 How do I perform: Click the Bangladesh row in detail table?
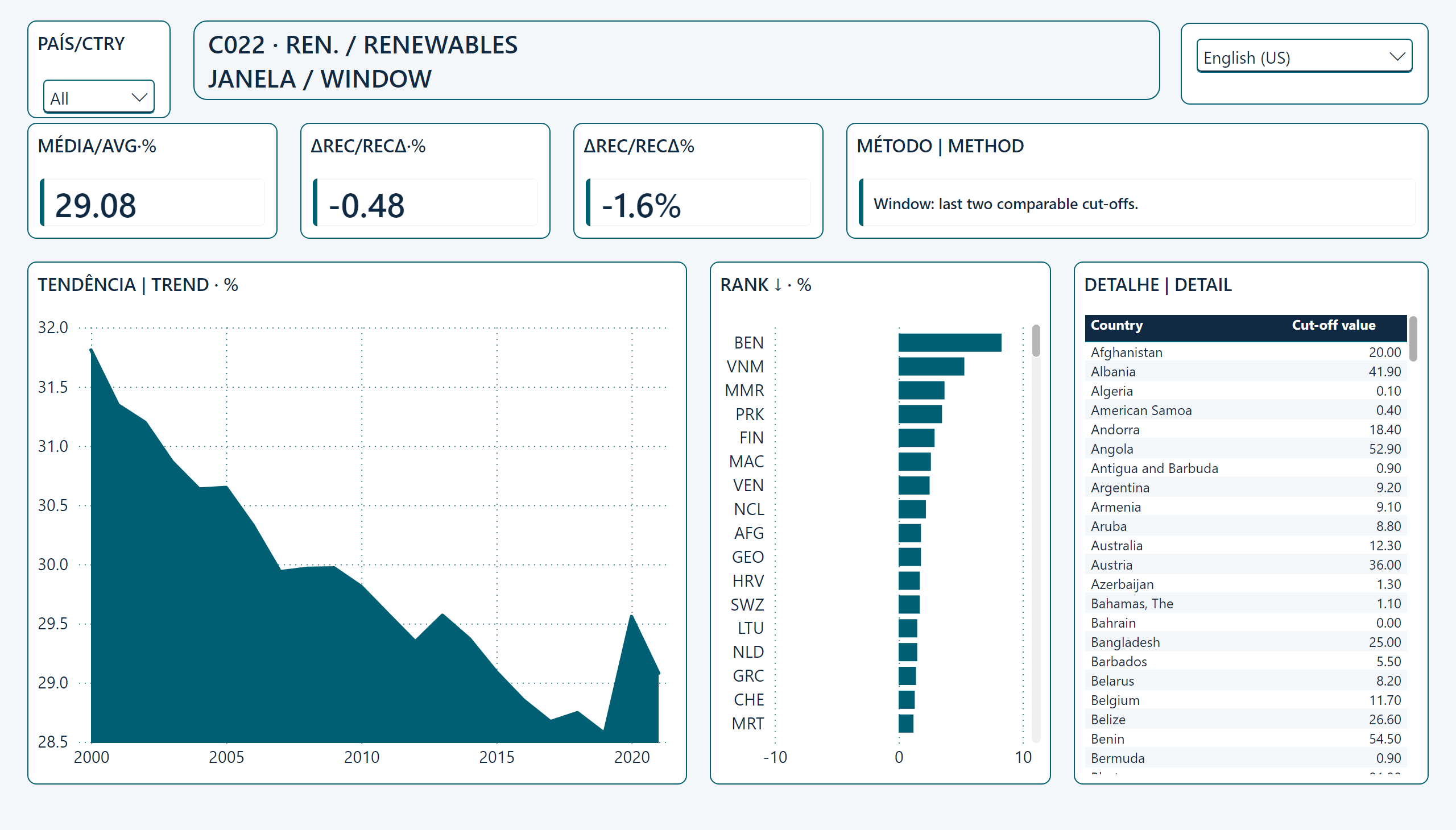point(1245,642)
